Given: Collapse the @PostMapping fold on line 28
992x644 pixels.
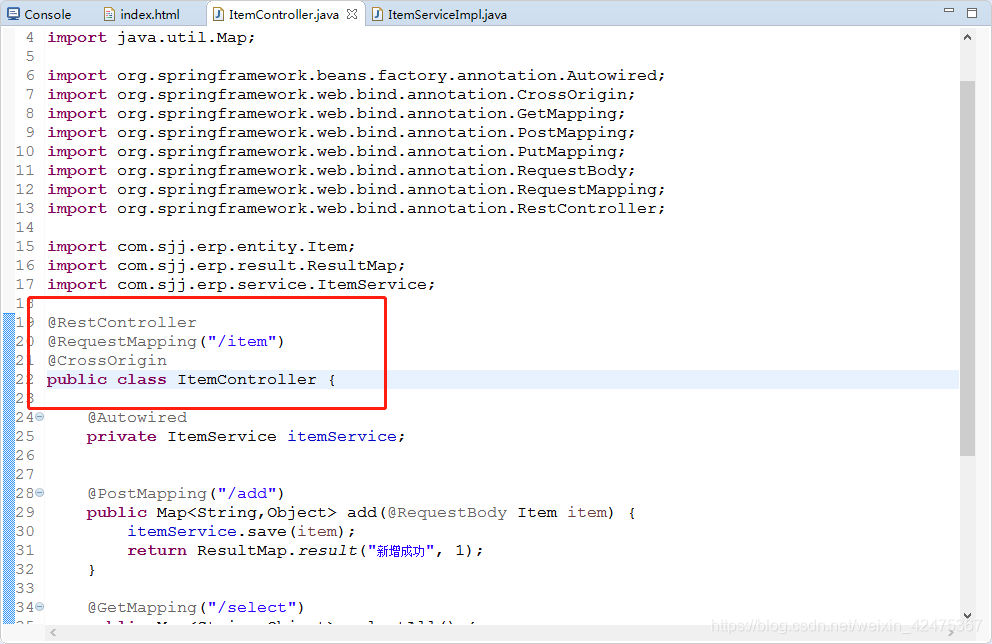Looking at the screenshot, I should [x=40, y=493].
